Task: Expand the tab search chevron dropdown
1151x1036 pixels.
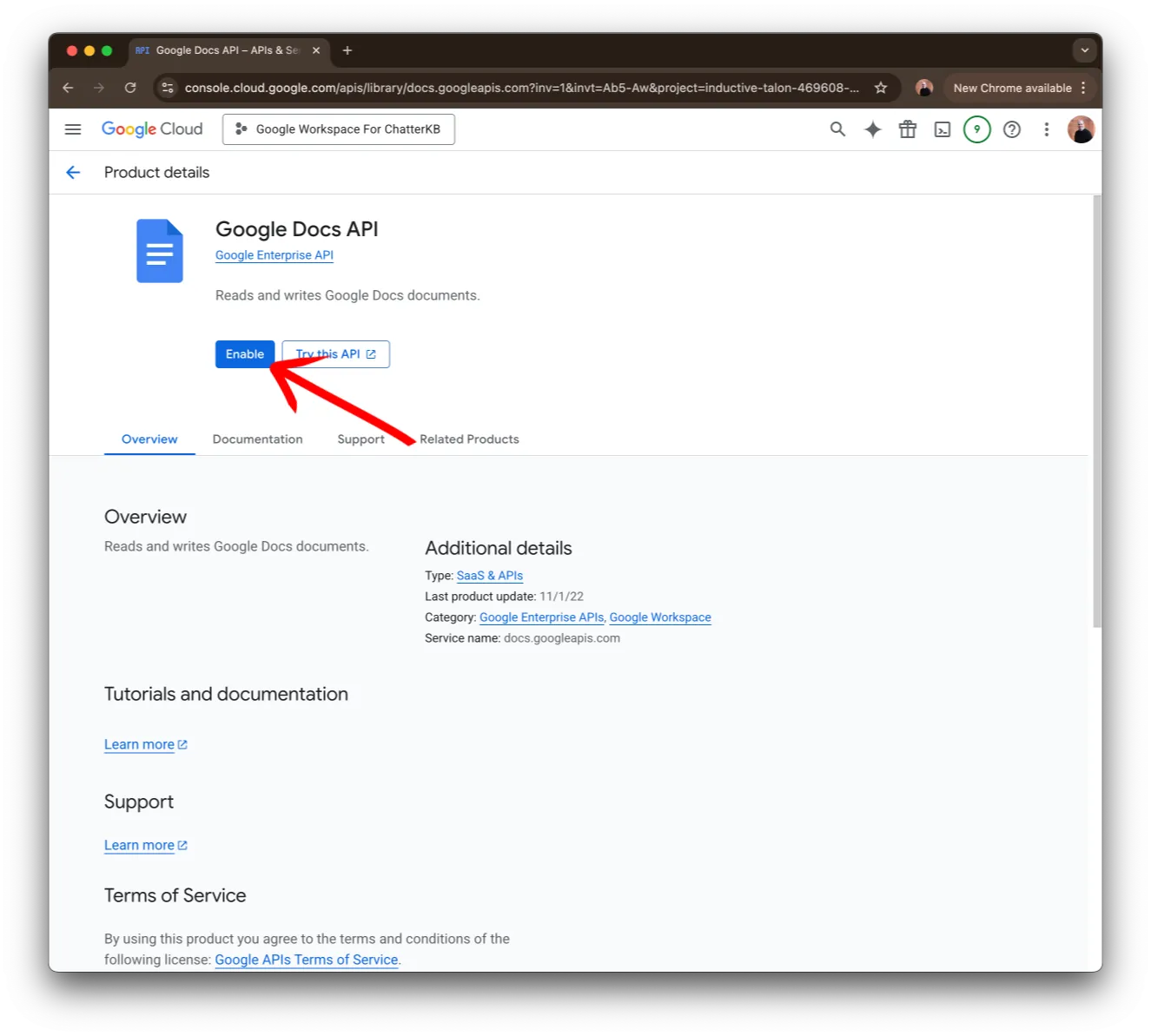Action: (x=1084, y=50)
